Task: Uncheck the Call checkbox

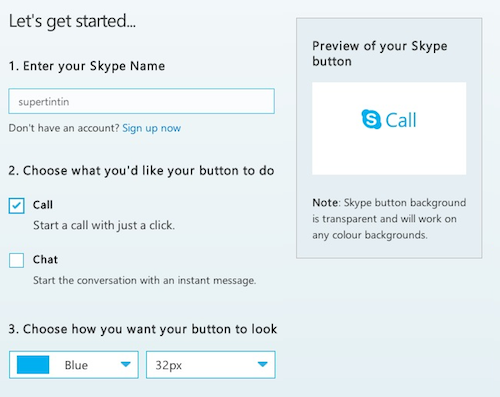Action: point(16,206)
